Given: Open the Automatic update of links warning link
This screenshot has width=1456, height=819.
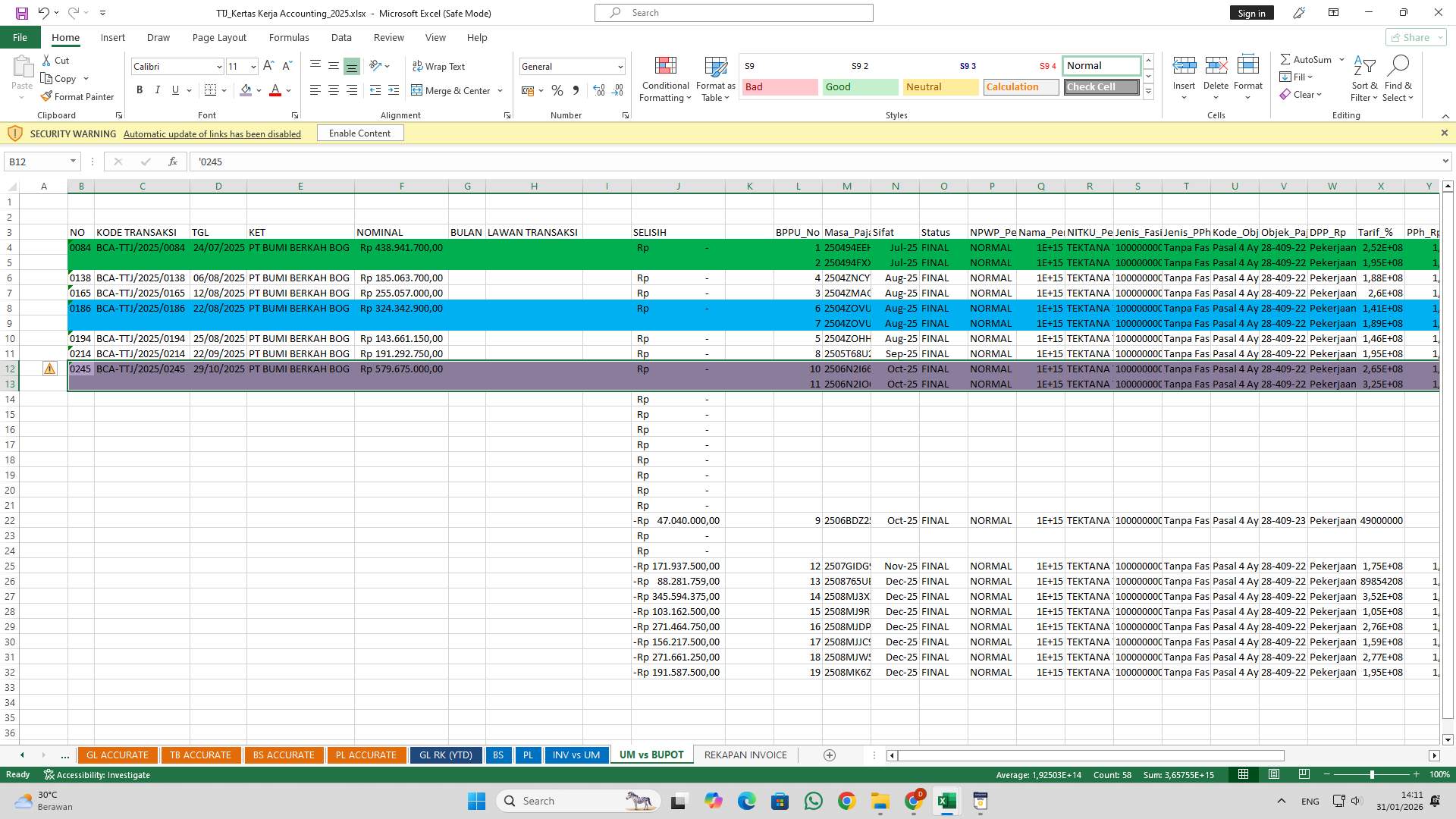Looking at the screenshot, I should [212, 133].
